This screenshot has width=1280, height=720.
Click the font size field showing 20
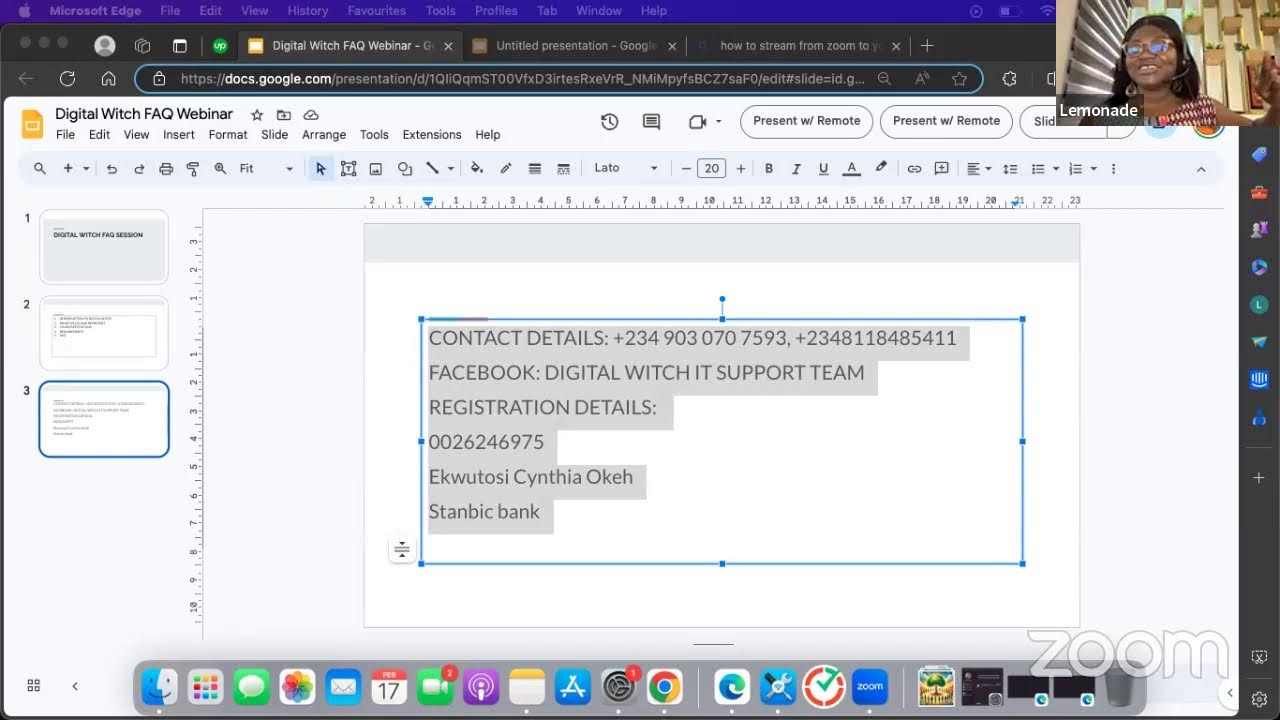[x=712, y=169]
